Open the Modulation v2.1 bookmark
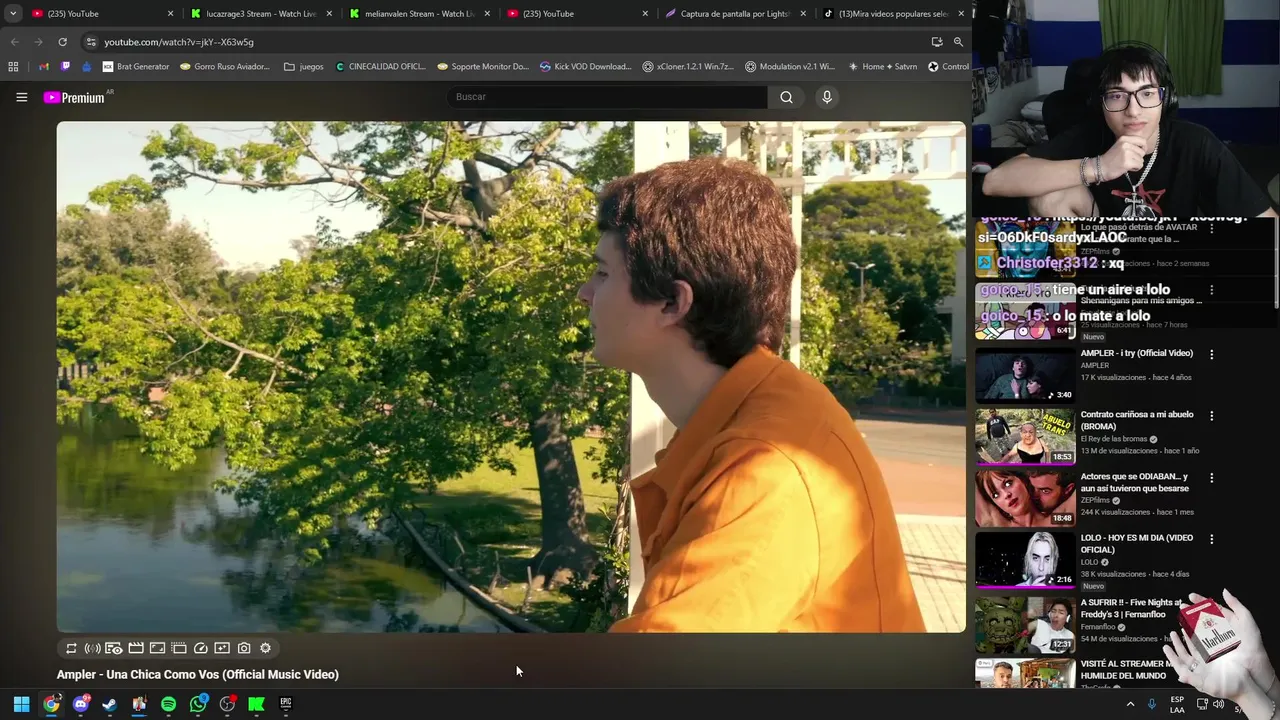1280x720 pixels. point(790,67)
